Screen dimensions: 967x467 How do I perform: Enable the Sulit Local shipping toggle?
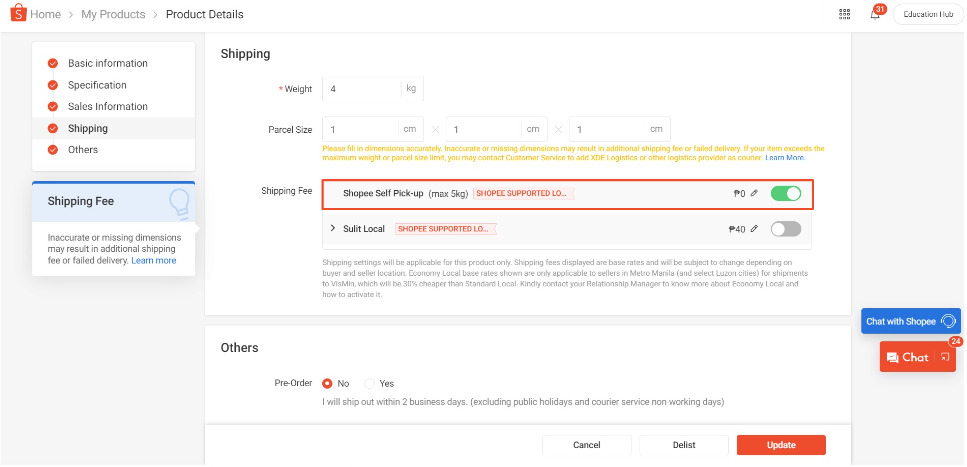tap(786, 229)
